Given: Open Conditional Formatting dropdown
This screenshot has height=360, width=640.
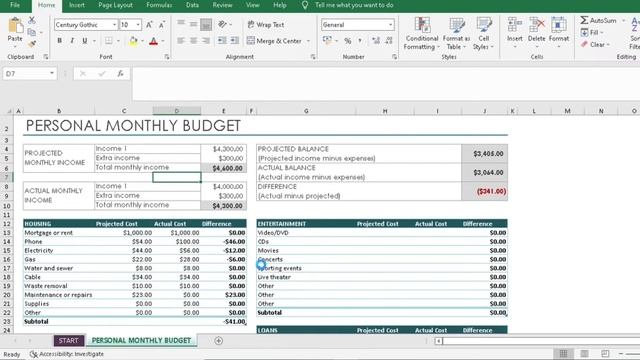Looking at the screenshot, I should coord(422,34).
